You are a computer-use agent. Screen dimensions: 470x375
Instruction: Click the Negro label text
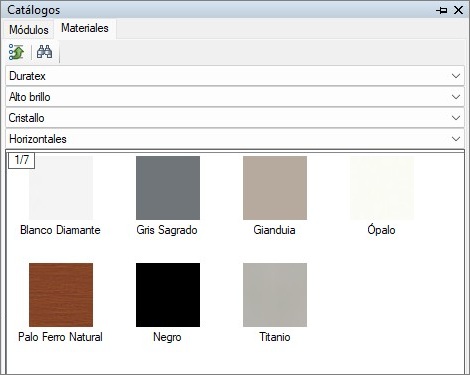click(167, 337)
